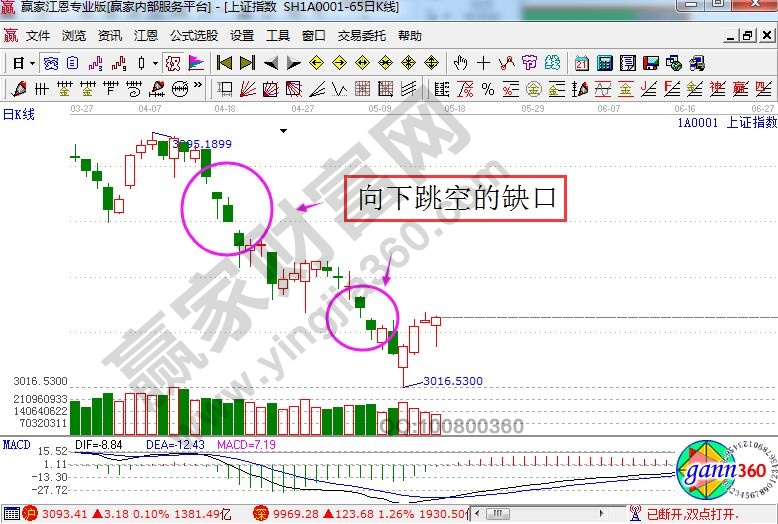This screenshot has height=524, width=778.
Task: Toggle the pink flag chart button
Action: [x=197, y=63]
